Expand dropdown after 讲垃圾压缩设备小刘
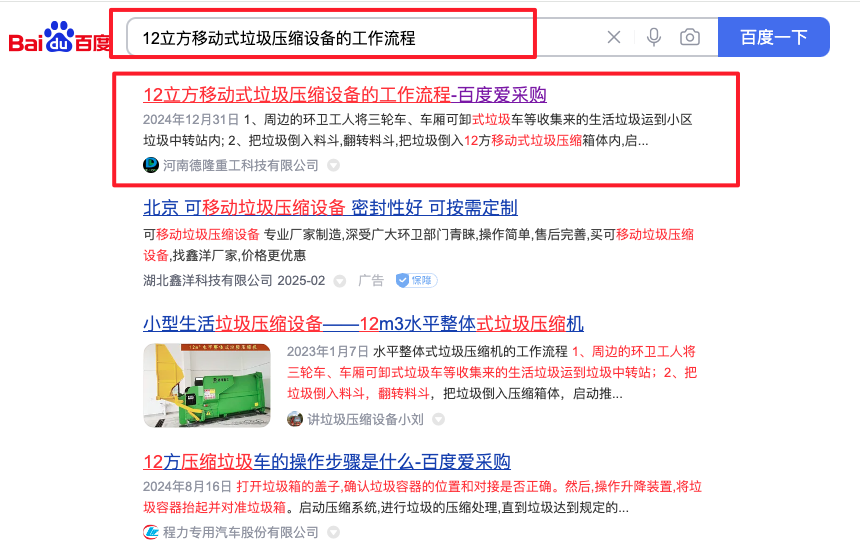860x549 pixels. (438, 420)
